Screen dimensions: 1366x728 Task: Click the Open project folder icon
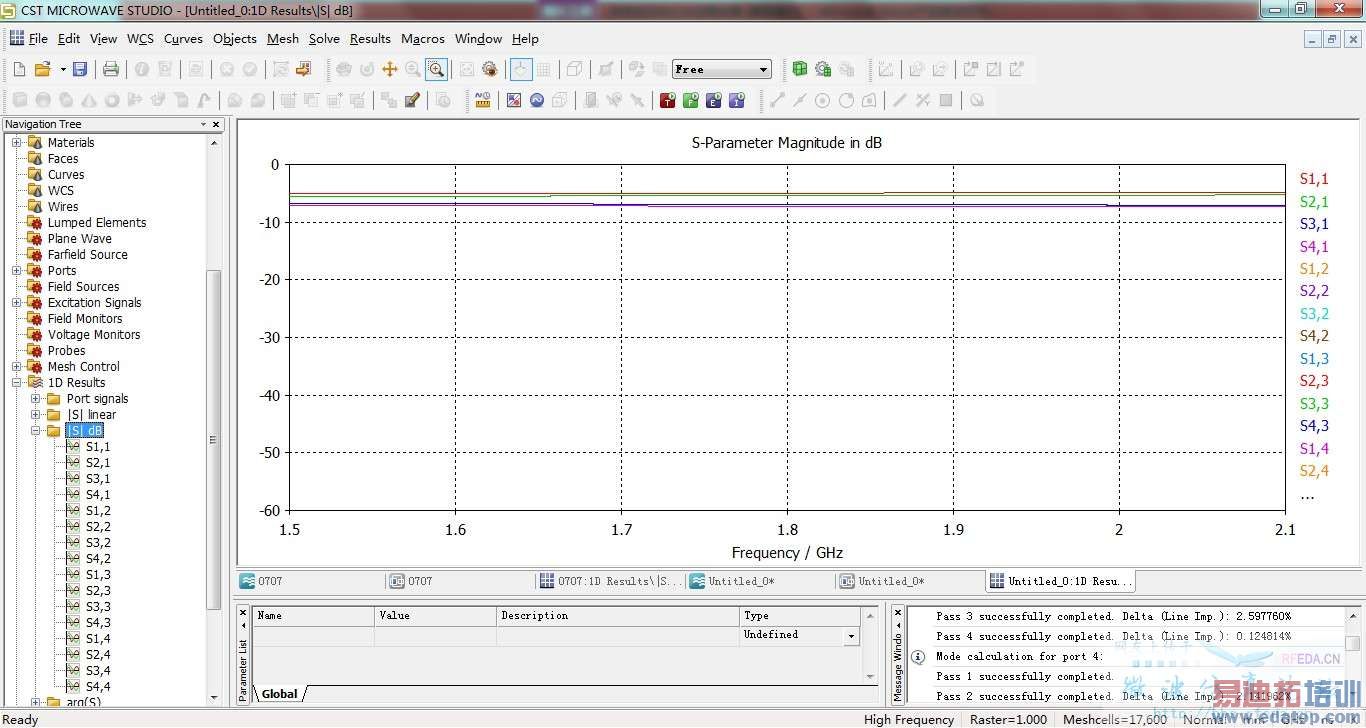42,69
